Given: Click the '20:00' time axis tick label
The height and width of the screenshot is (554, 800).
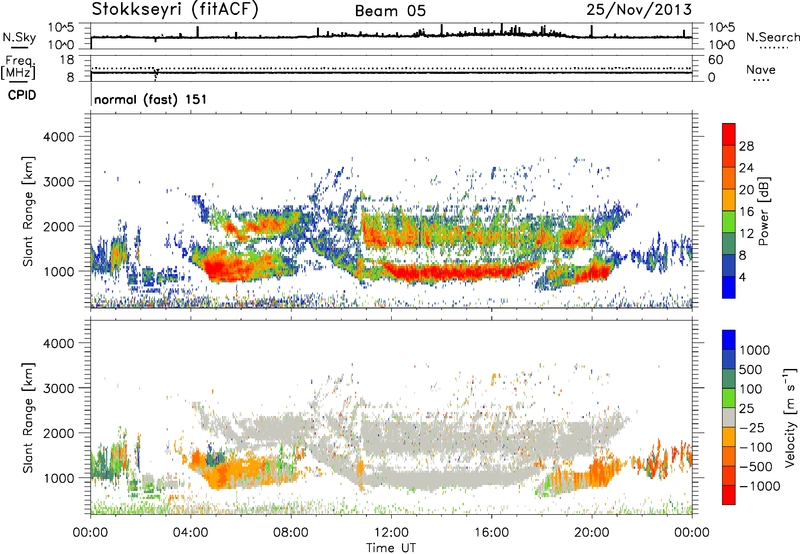Looking at the screenshot, I should point(592,533).
